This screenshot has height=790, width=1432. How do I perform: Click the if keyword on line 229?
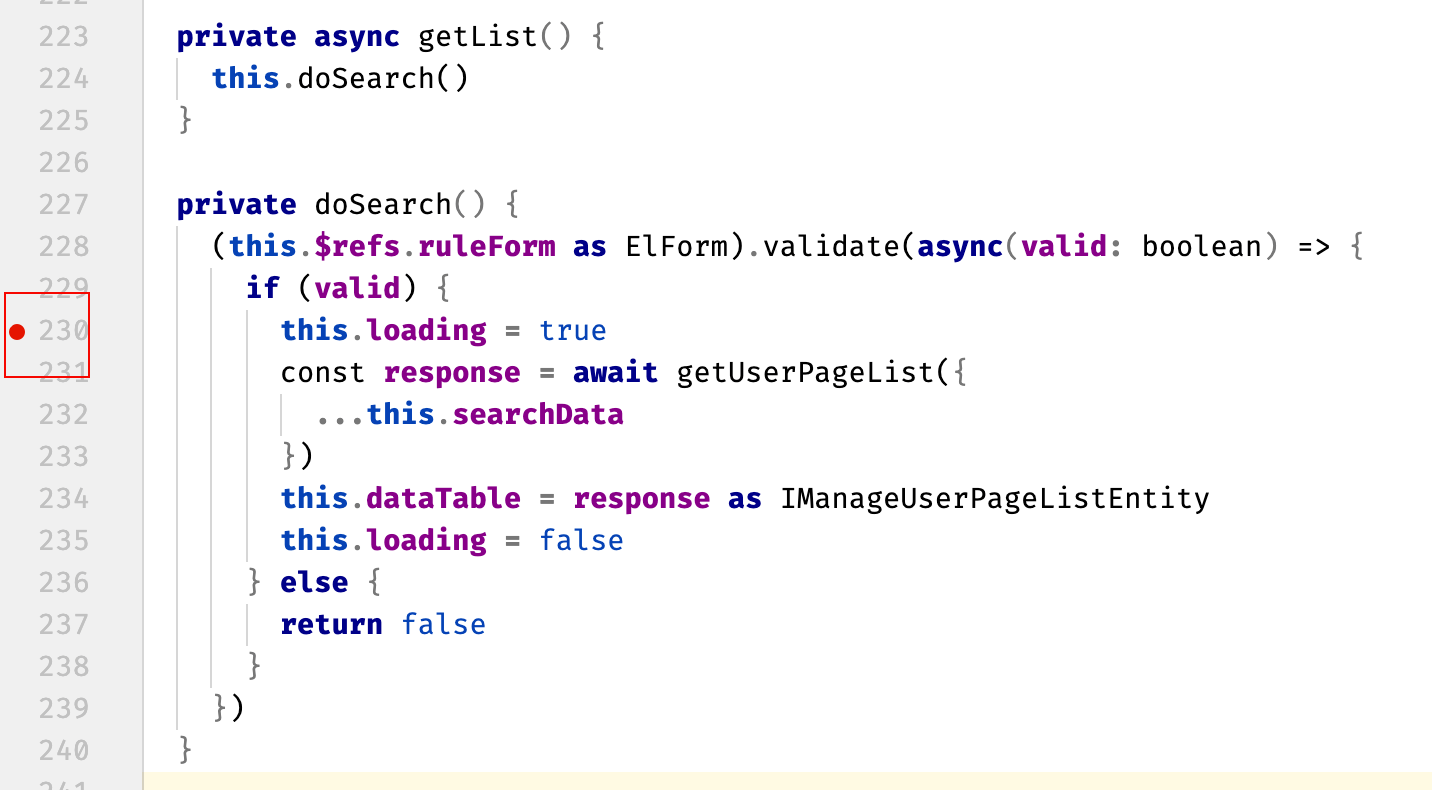point(263,289)
